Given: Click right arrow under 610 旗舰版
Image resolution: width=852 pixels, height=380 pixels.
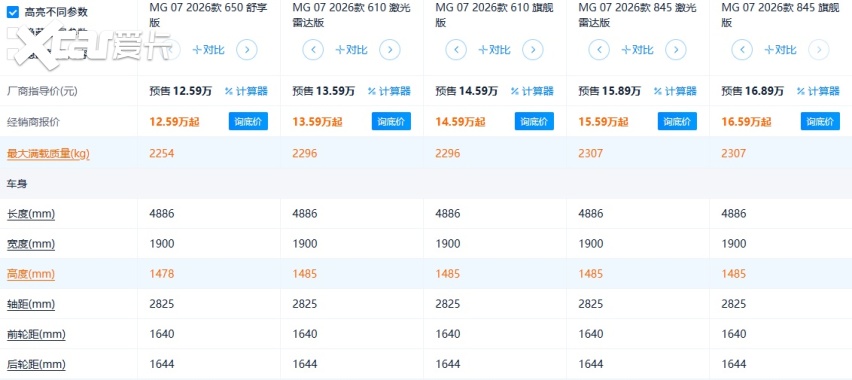Looking at the screenshot, I should pos(532,50).
